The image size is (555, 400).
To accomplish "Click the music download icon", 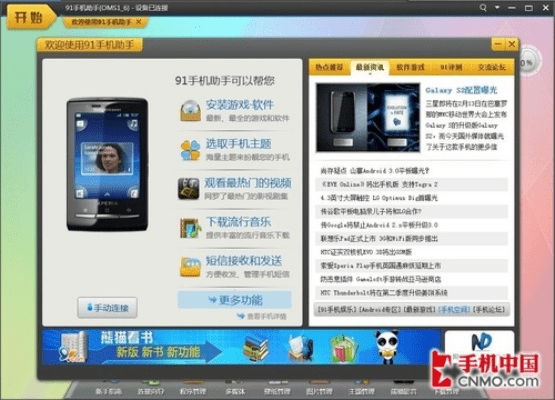I will pyautogui.click(x=190, y=228).
